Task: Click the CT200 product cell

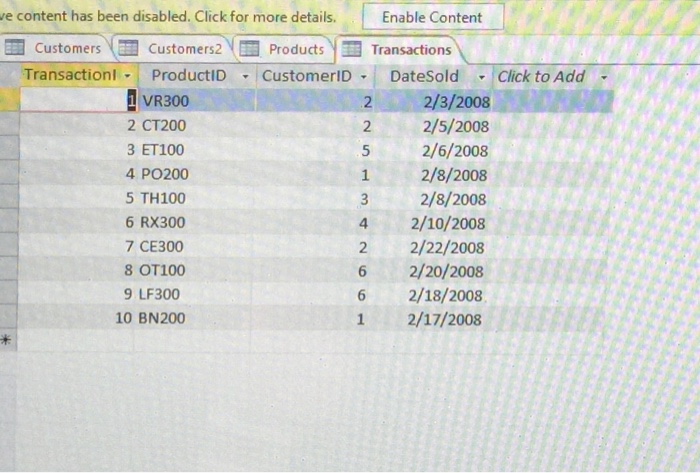Action: (x=196, y=125)
